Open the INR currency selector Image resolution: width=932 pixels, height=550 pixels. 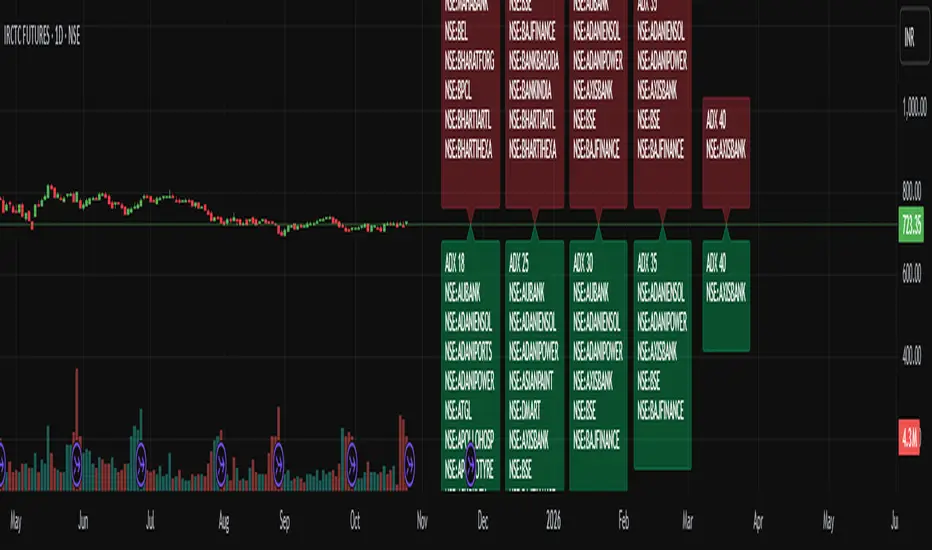coord(914,37)
